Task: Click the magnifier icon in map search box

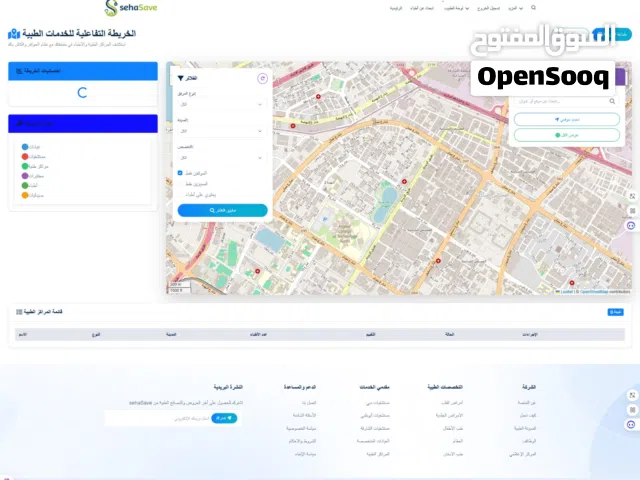Action: (x=612, y=101)
